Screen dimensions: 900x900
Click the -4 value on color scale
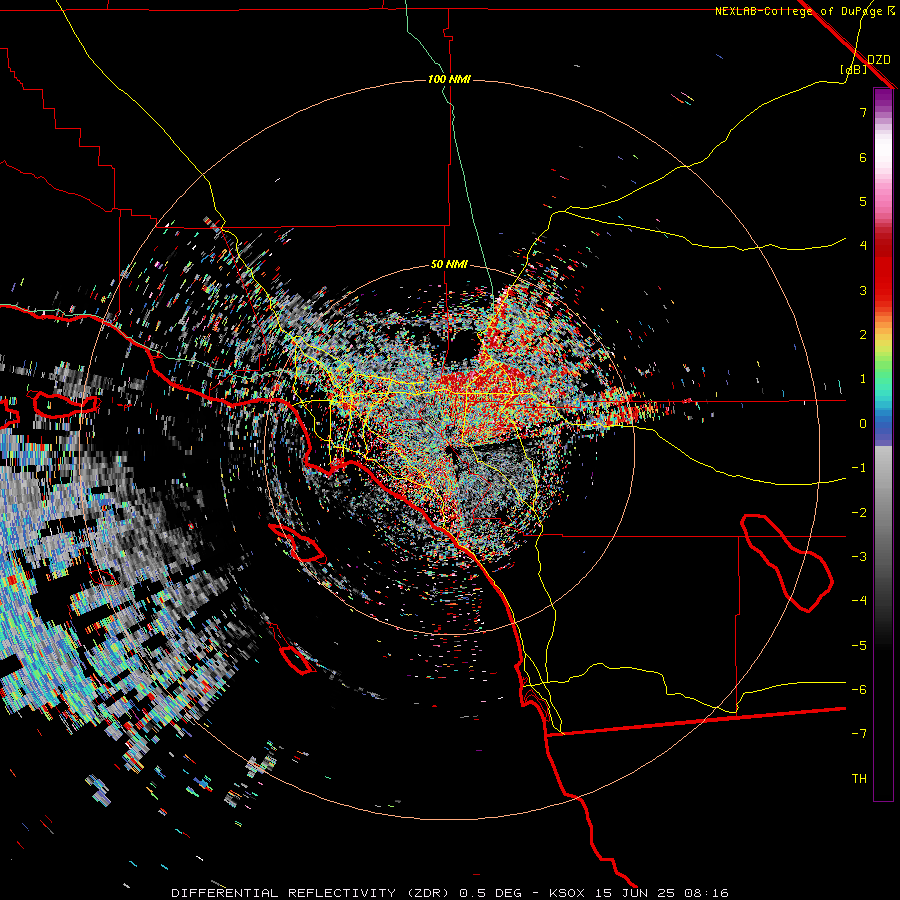(x=859, y=601)
